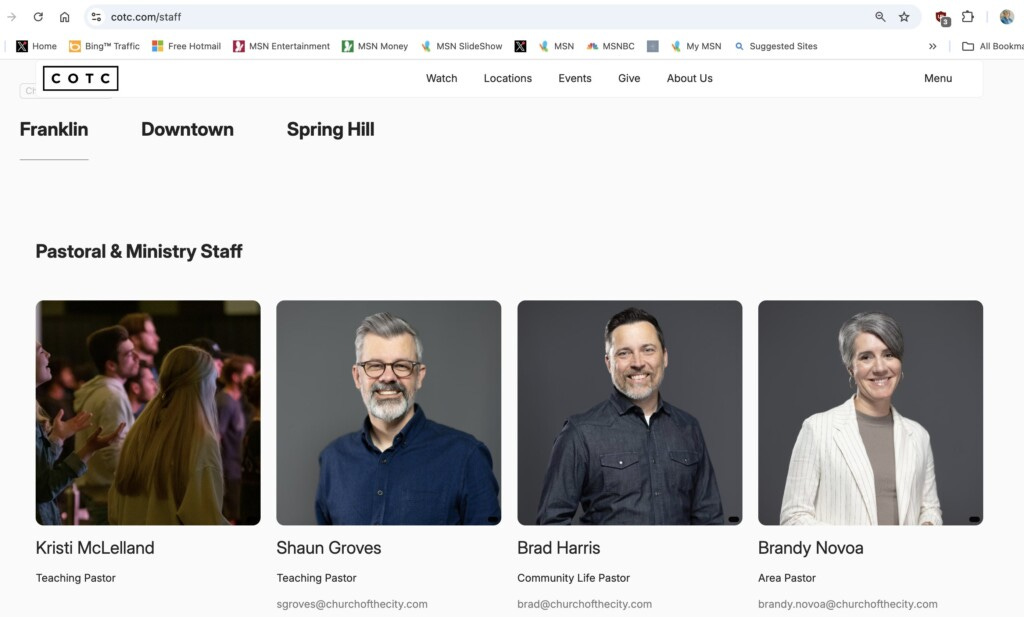Click the unlabeled gray square bookmark icon
1024x617 pixels.
652,46
